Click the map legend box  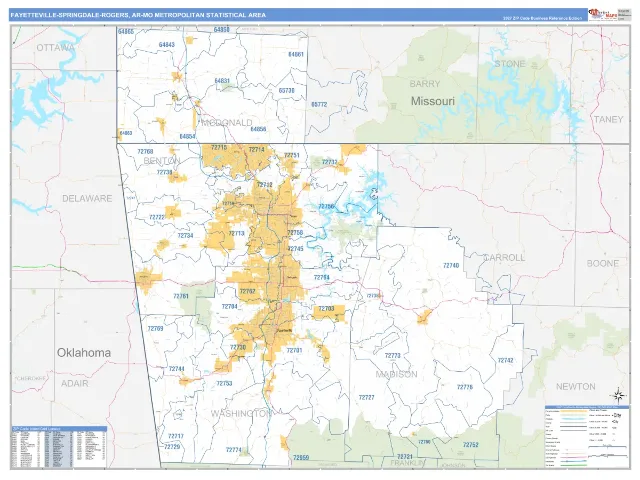(586, 436)
